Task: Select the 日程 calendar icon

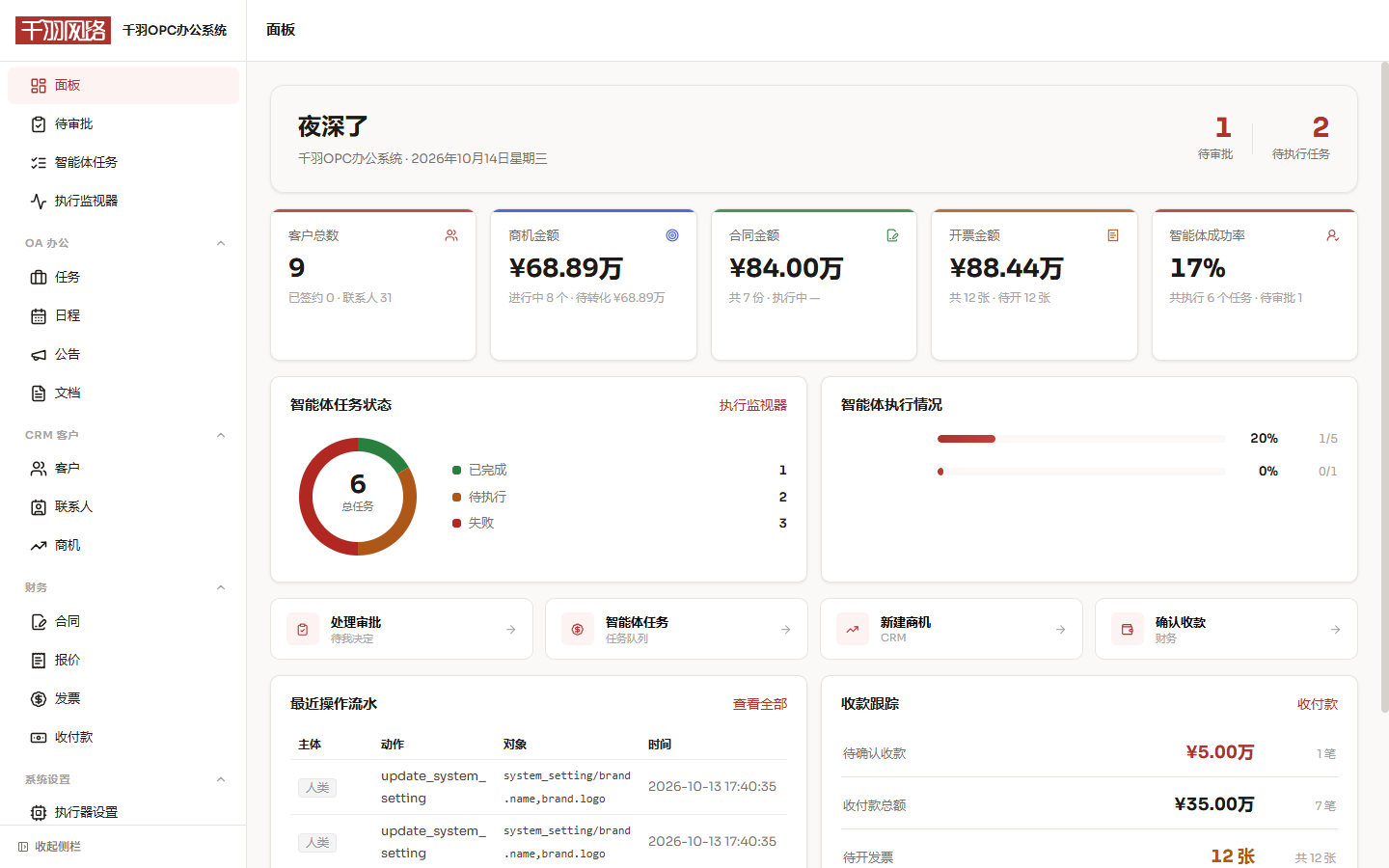Action: click(39, 315)
